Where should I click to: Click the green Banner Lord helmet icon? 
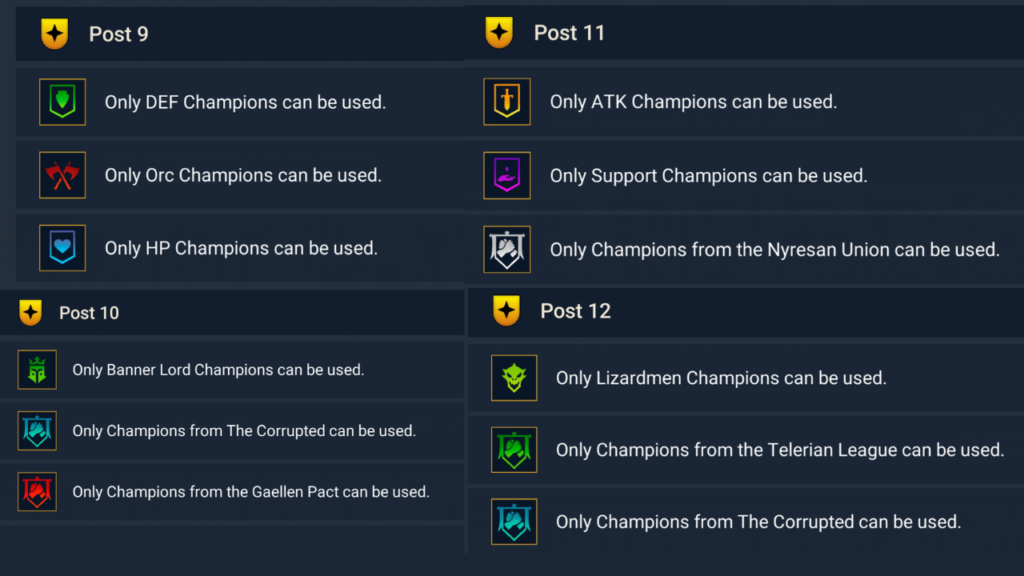click(37, 370)
